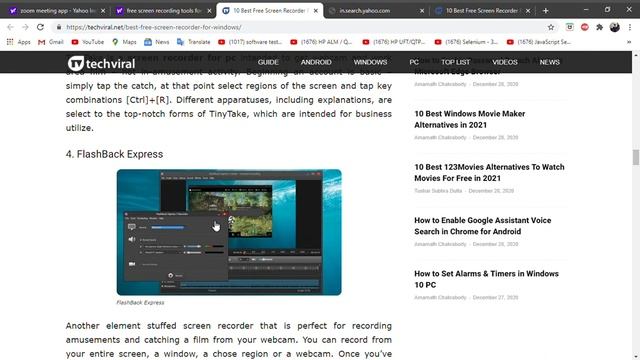Open 10 Best Windows Movie Maker Alternatives article

[x=469, y=119]
